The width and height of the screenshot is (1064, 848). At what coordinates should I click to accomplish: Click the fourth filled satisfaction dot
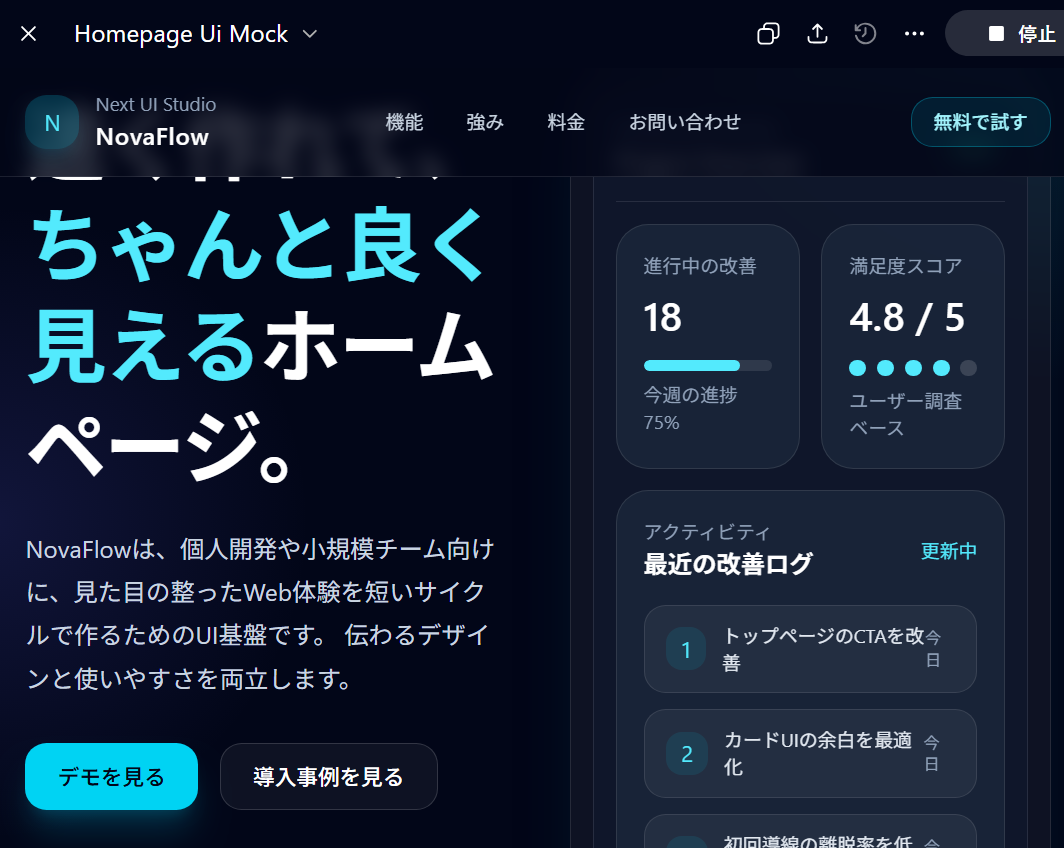pyautogui.click(x=940, y=368)
